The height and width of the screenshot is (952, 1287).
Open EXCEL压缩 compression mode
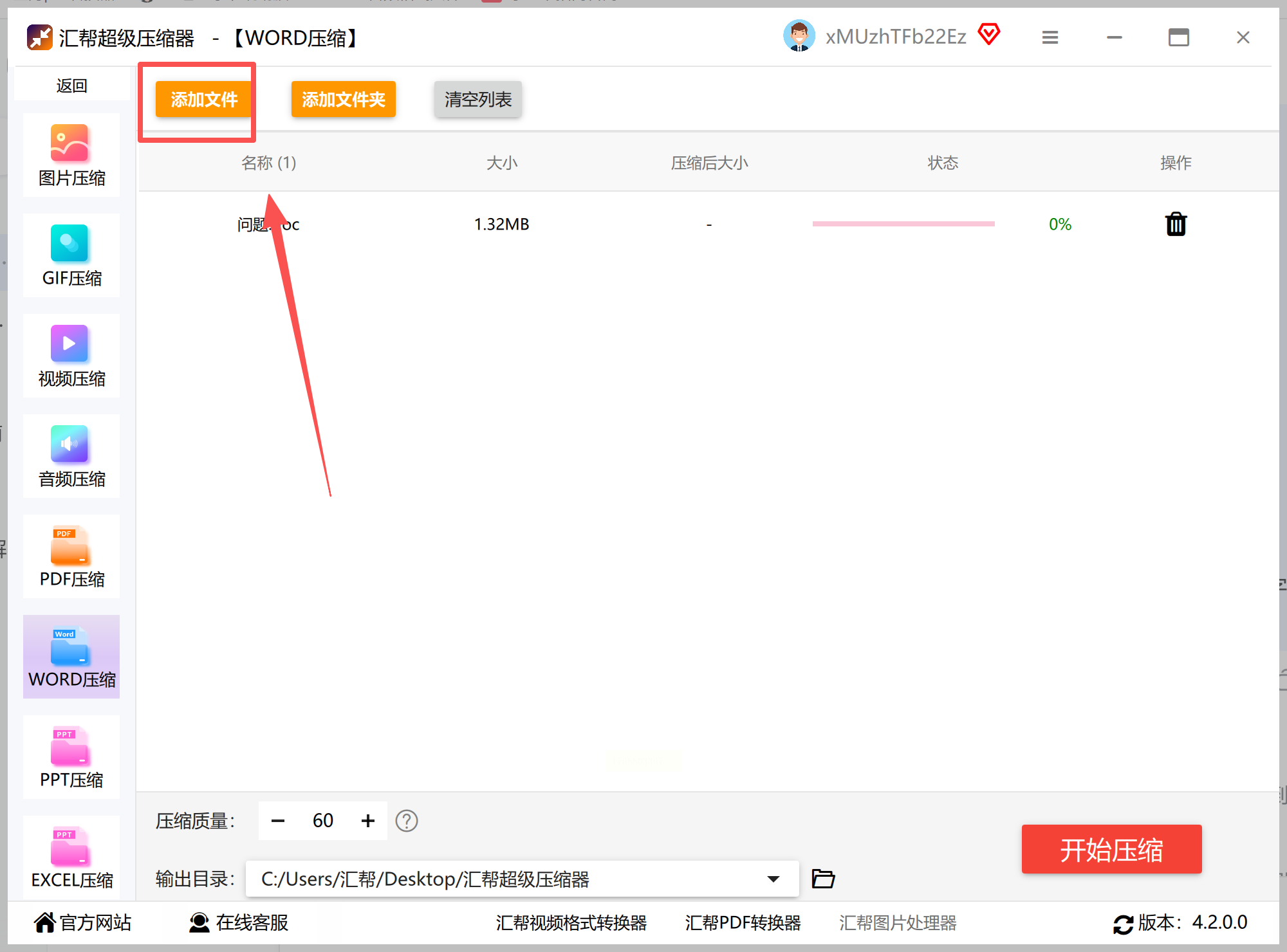71,857
